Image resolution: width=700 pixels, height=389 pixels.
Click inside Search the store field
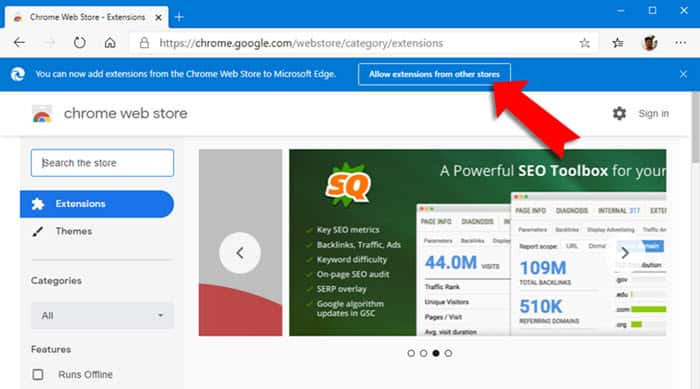(102, 163)
